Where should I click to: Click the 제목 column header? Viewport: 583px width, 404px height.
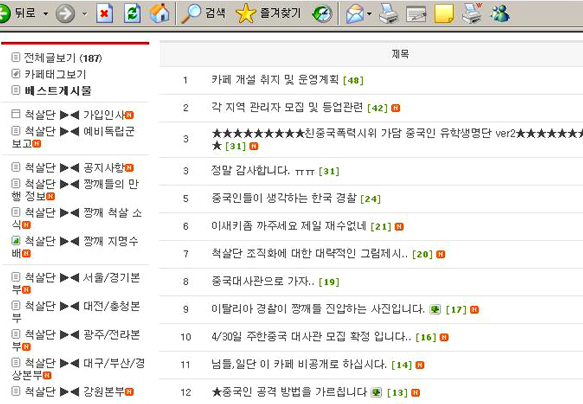click(400, 54)
